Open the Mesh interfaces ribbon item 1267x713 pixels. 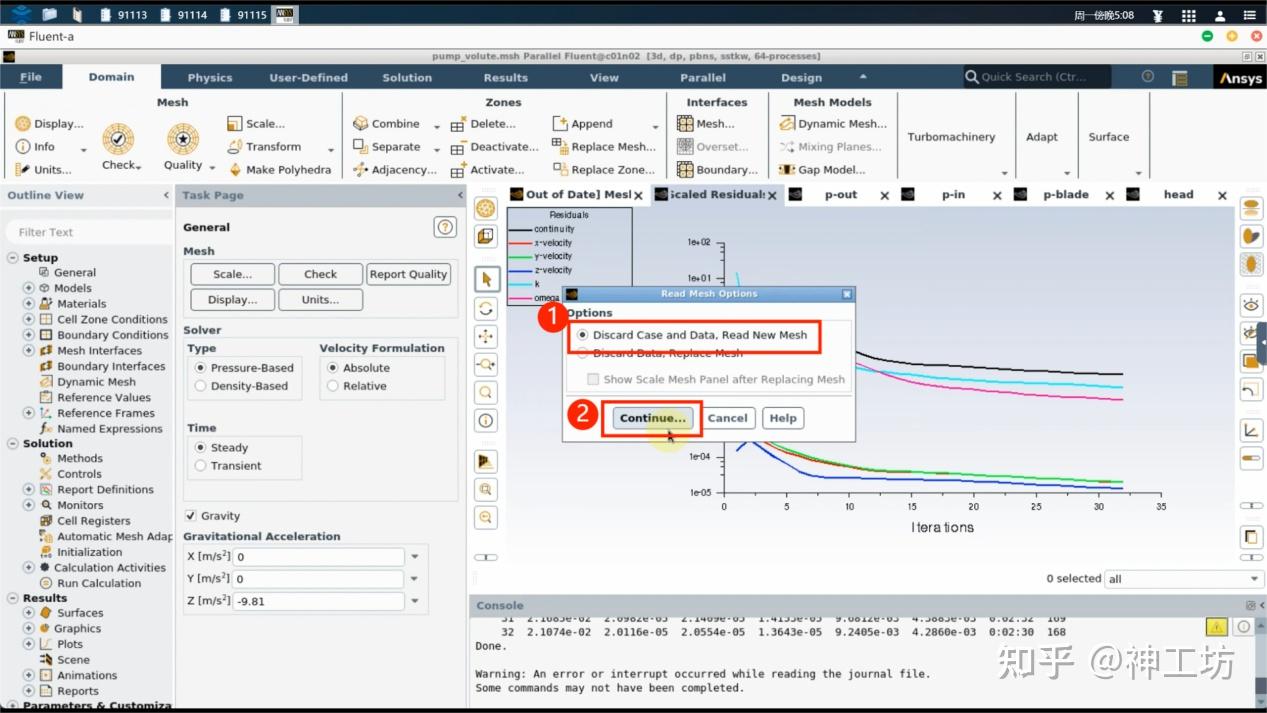pyautogui.click(x=706, y=124)
